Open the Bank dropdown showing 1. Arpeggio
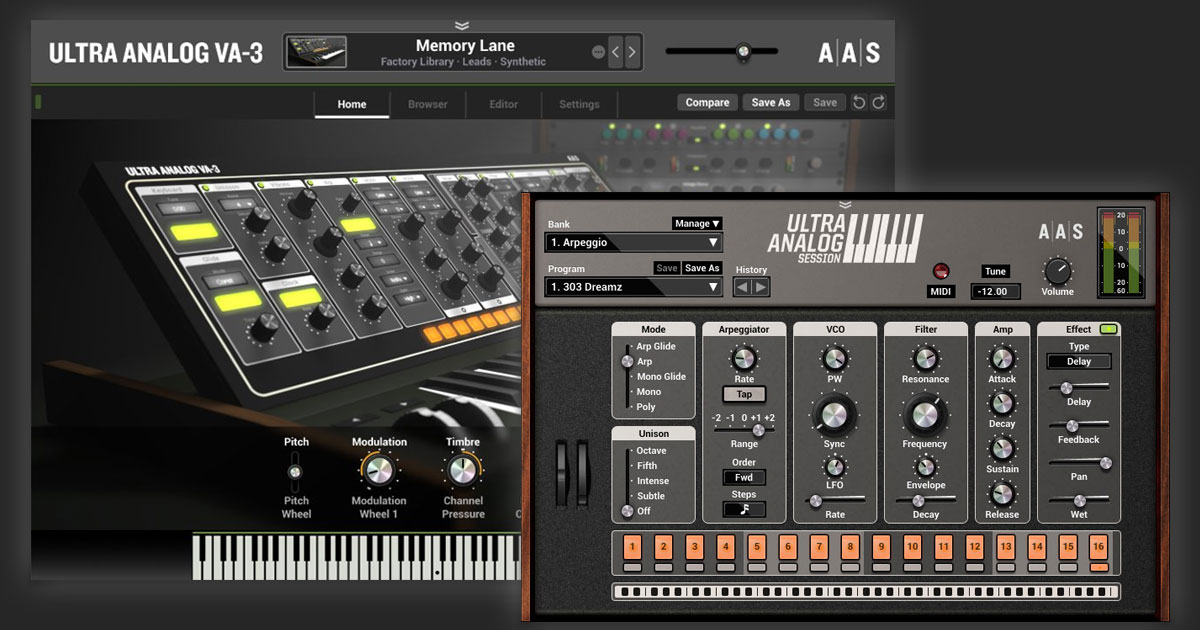Image resolution: width=1200 pixels, height=630 pixels. click(x=633, y=242)
